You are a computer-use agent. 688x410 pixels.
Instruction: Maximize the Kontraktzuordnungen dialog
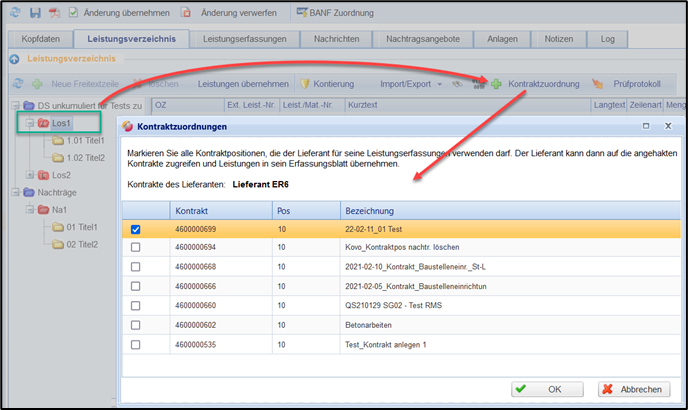click(x=646, y=127)
